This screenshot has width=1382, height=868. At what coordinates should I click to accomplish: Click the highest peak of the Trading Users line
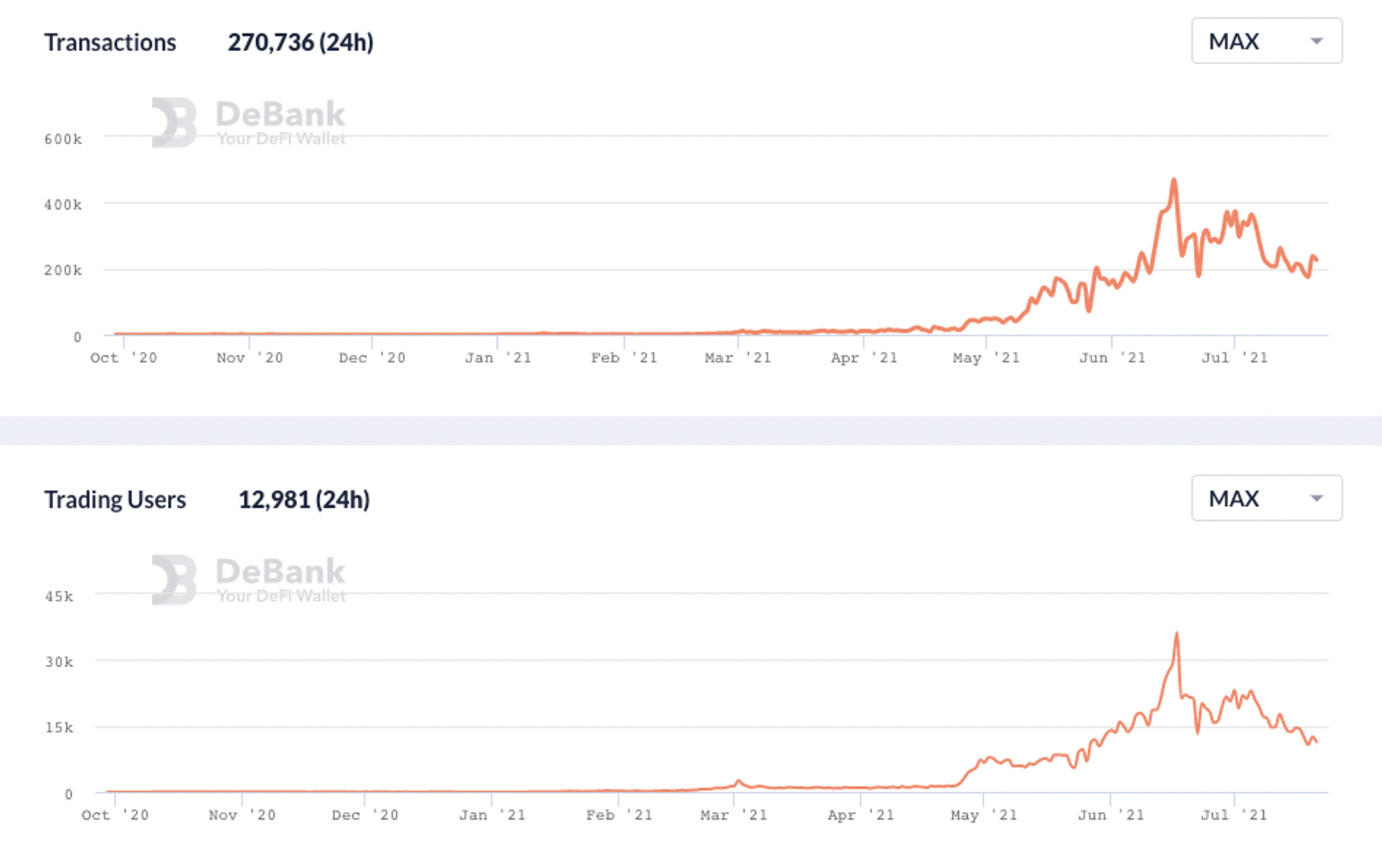(1176, 634)
